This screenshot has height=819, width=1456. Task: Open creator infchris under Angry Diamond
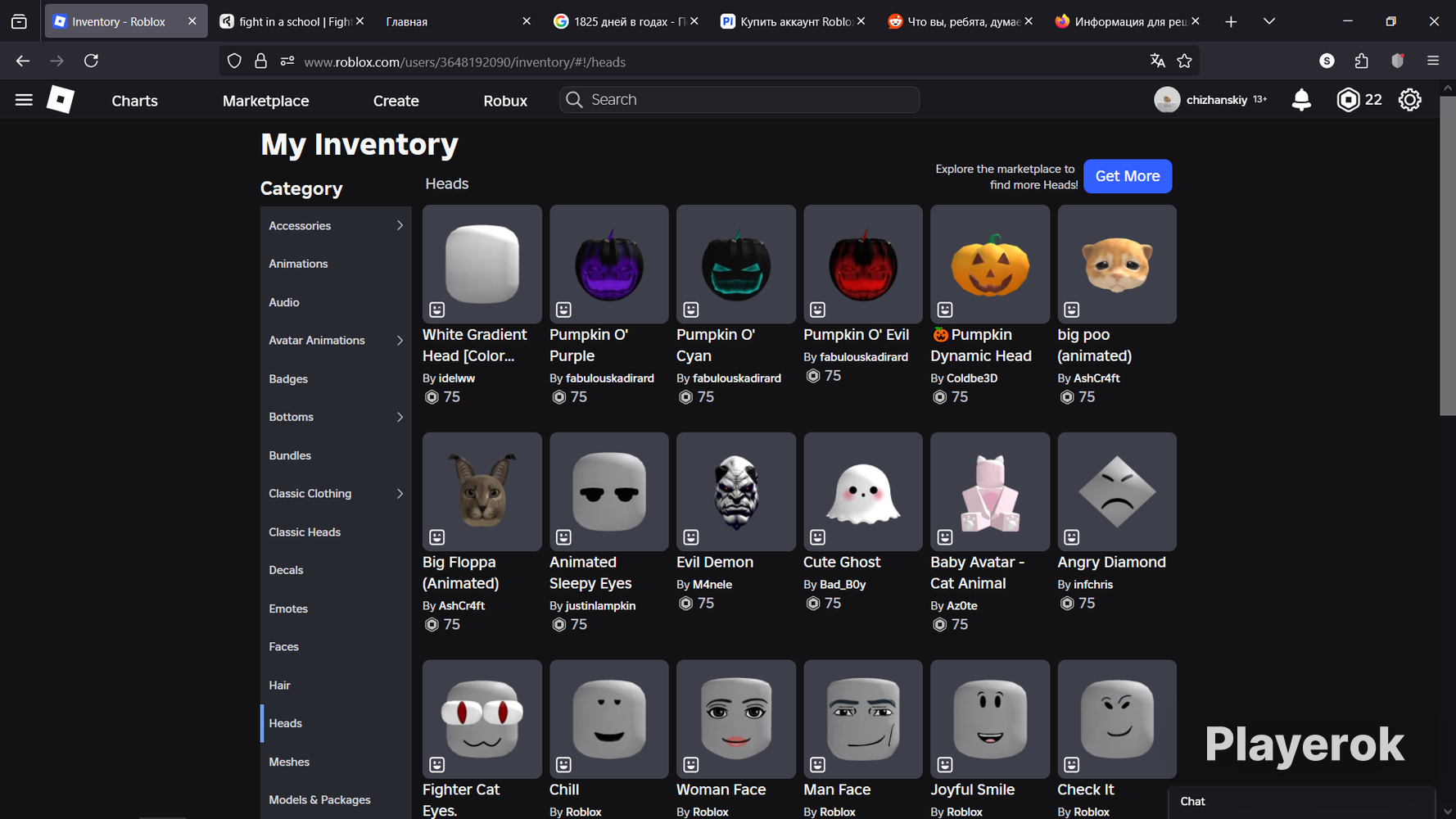point(1093,585)
